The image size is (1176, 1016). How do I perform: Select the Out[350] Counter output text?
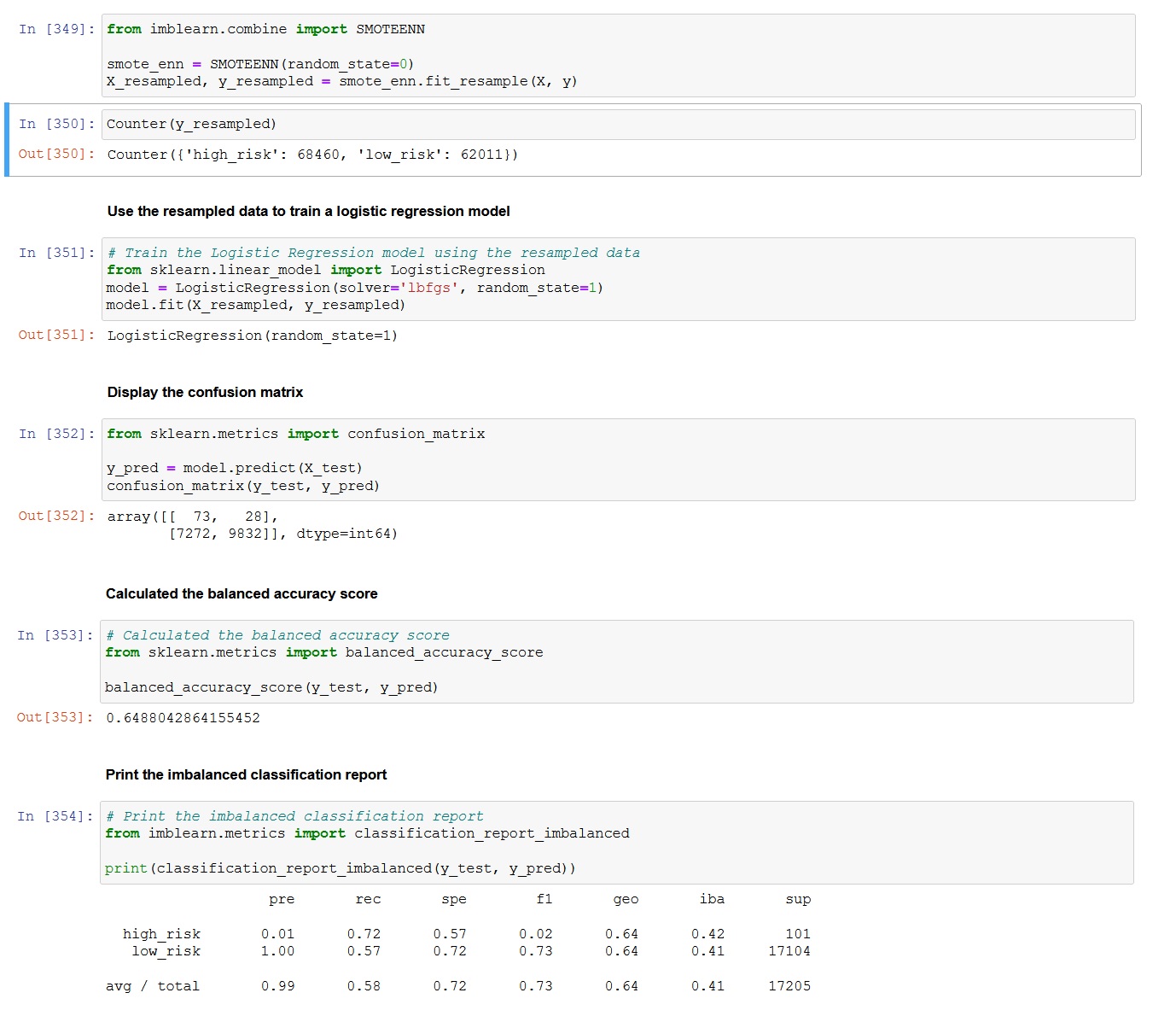tap(311, 155)
